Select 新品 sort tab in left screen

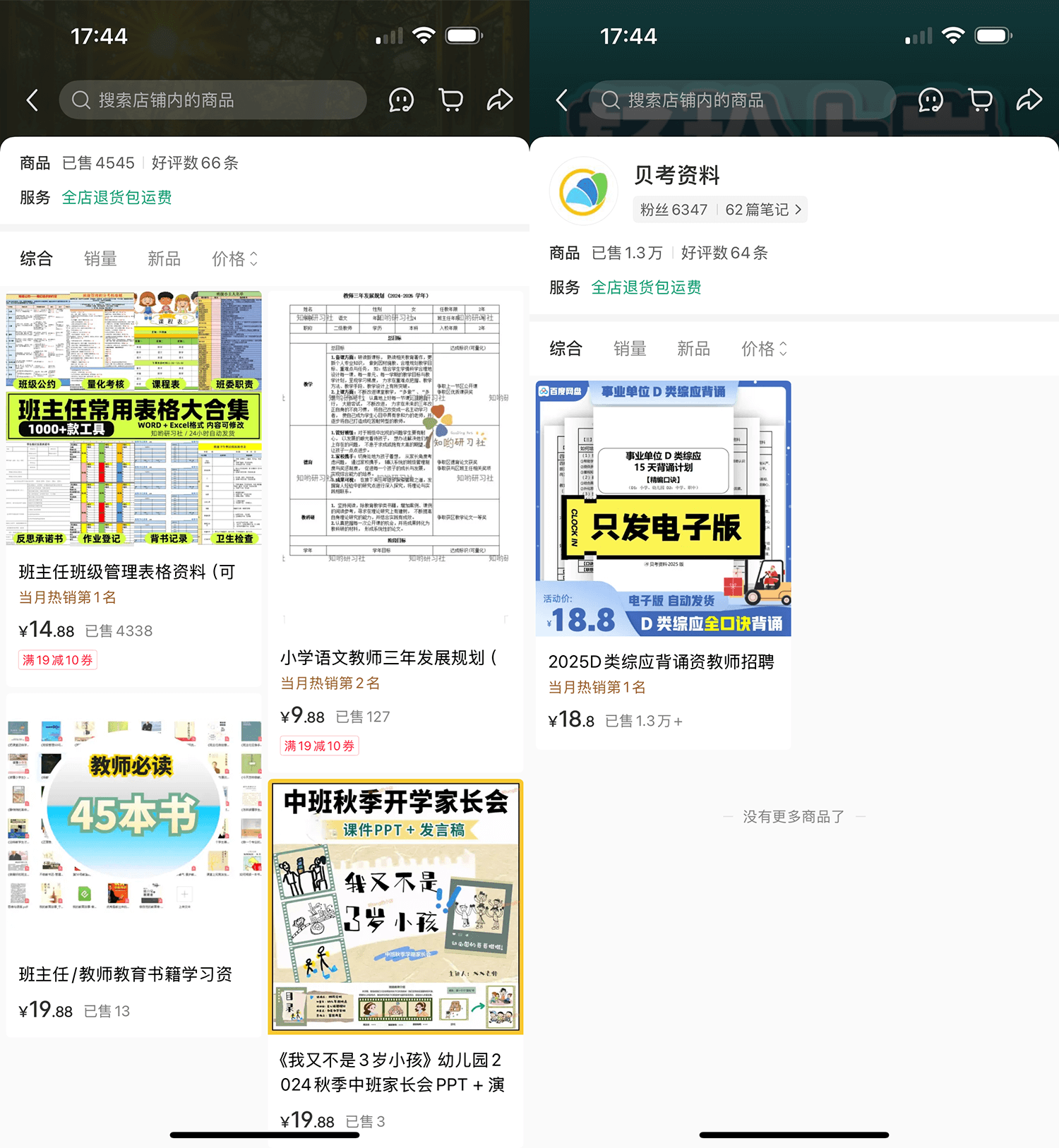164,259
